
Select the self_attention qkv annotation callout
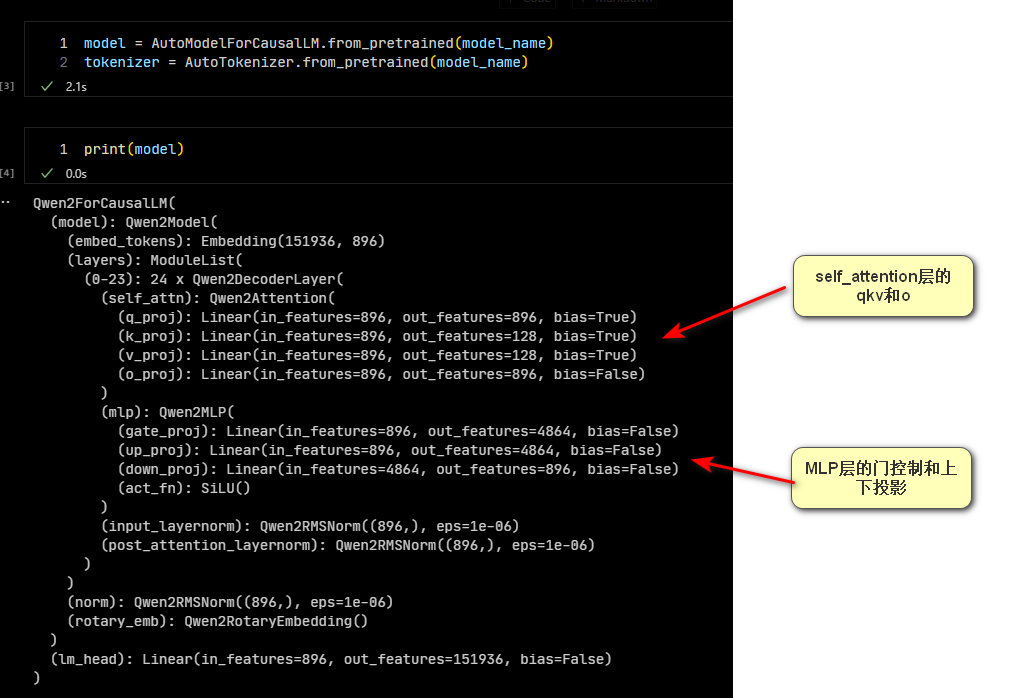click(x=883, y=286)
